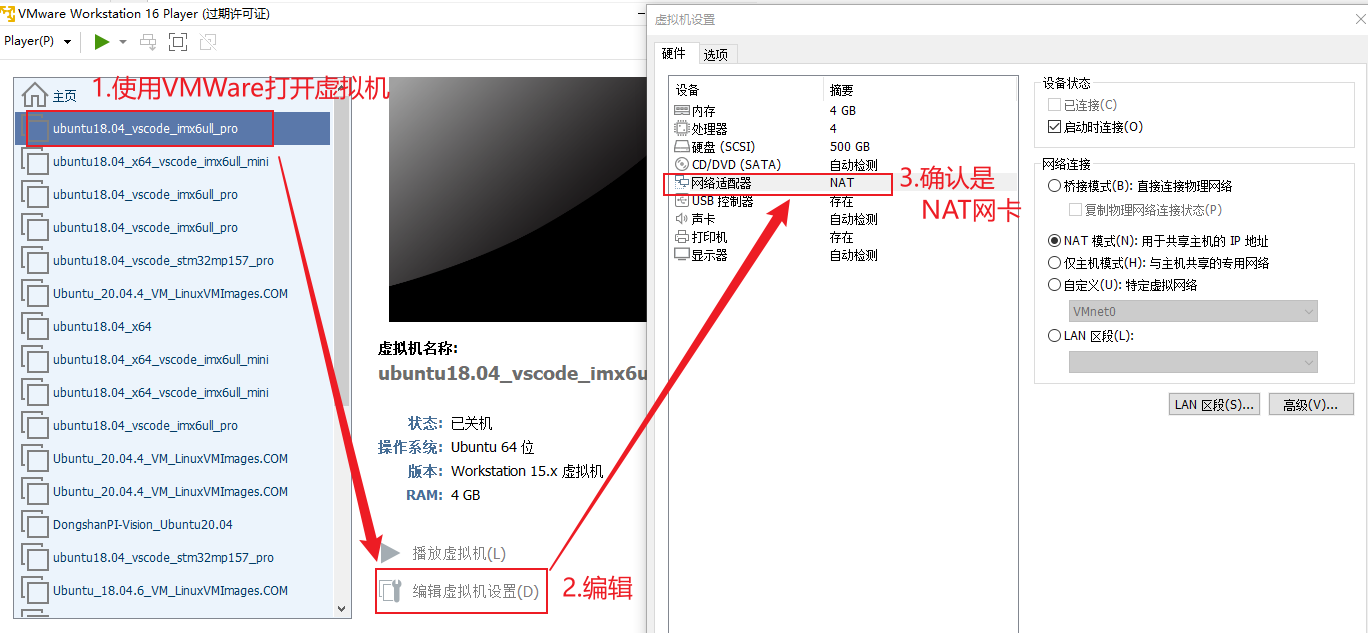Select the 桥接模式 radio button
This screenshot has width=1368, height=633.
[x=1054, y=186]
